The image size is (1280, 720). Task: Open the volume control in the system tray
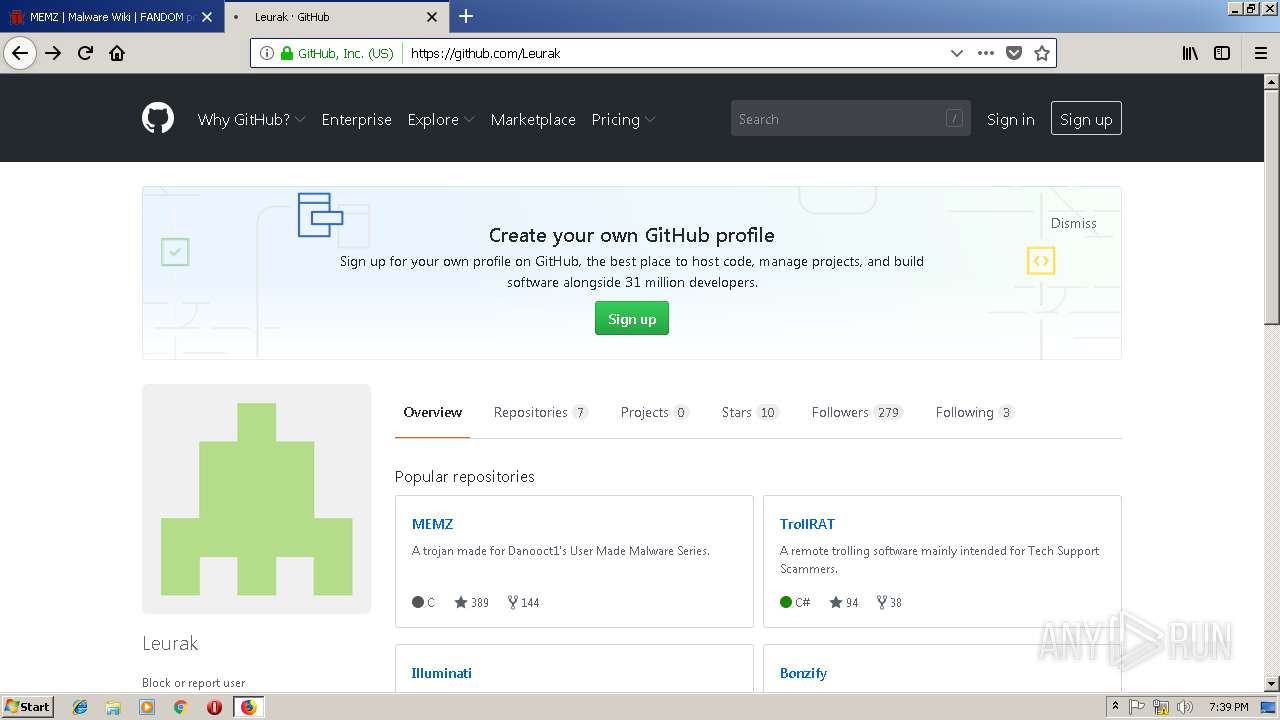tap(1184, 707)
